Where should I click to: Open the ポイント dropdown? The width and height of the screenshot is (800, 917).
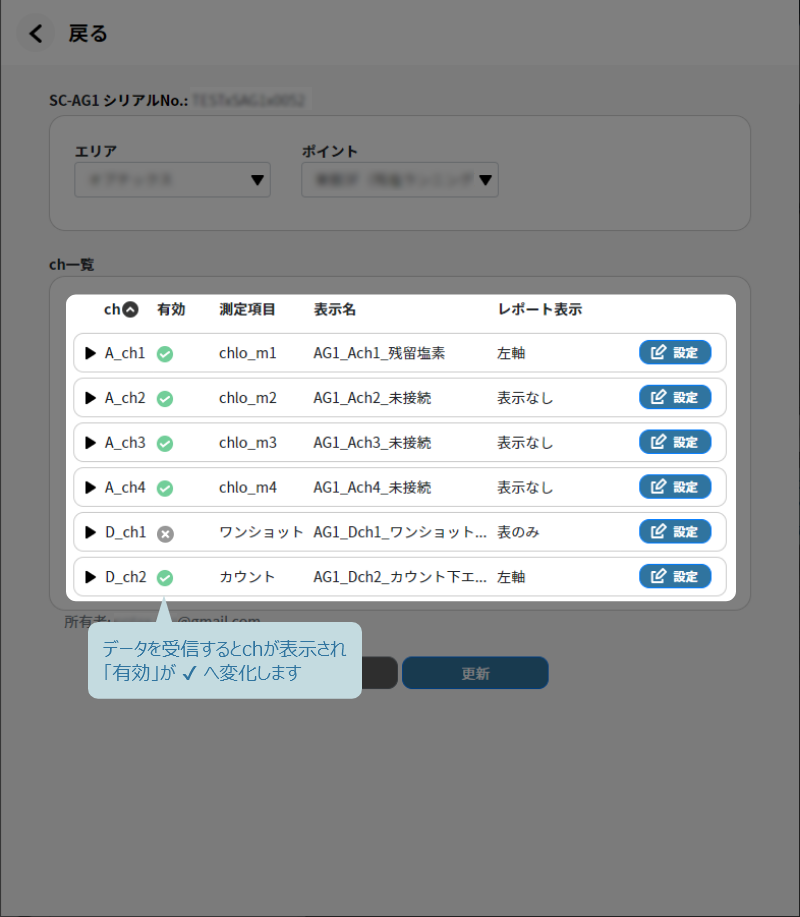click(x=400, y=180)
